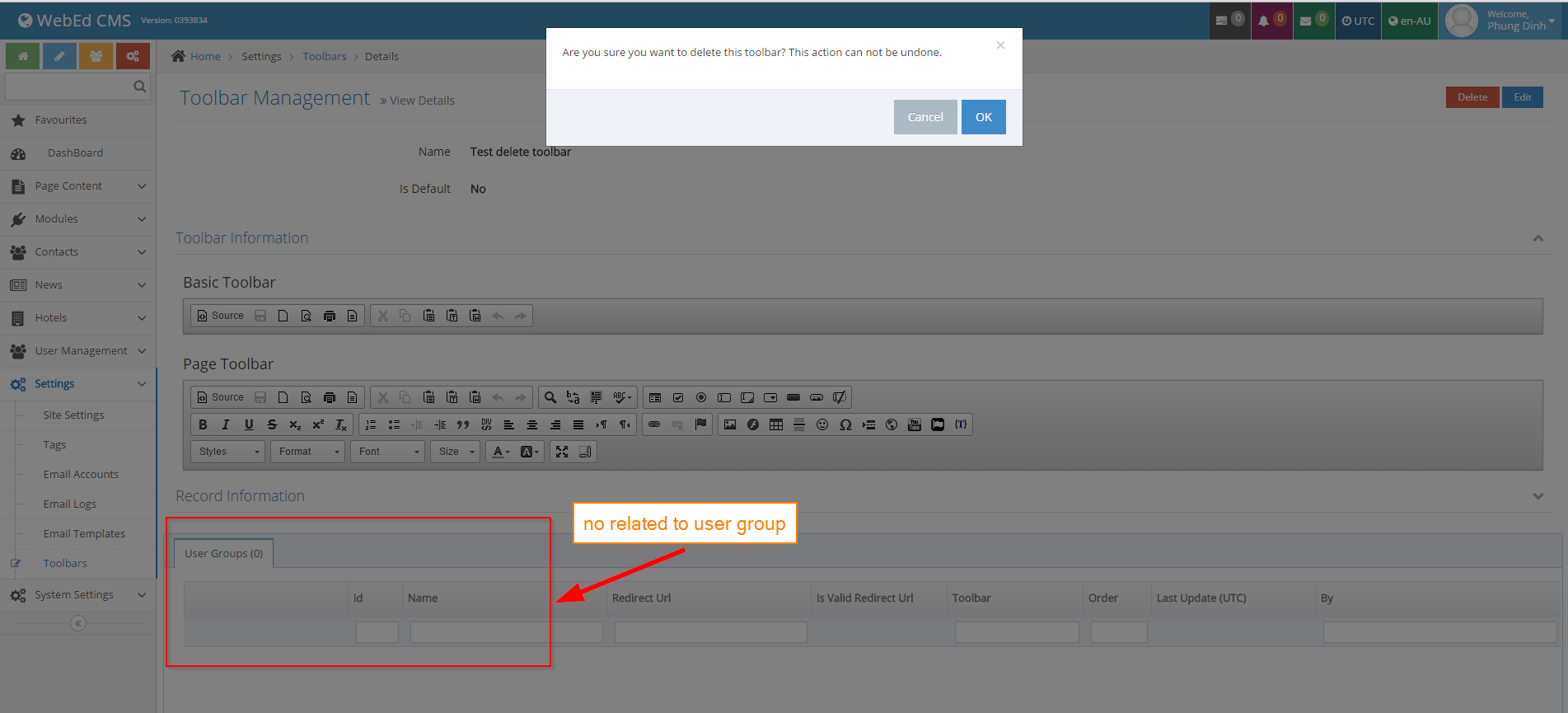
Task: Open the Font dropdown
Action: pyautogui.click(x=388, y=452)
